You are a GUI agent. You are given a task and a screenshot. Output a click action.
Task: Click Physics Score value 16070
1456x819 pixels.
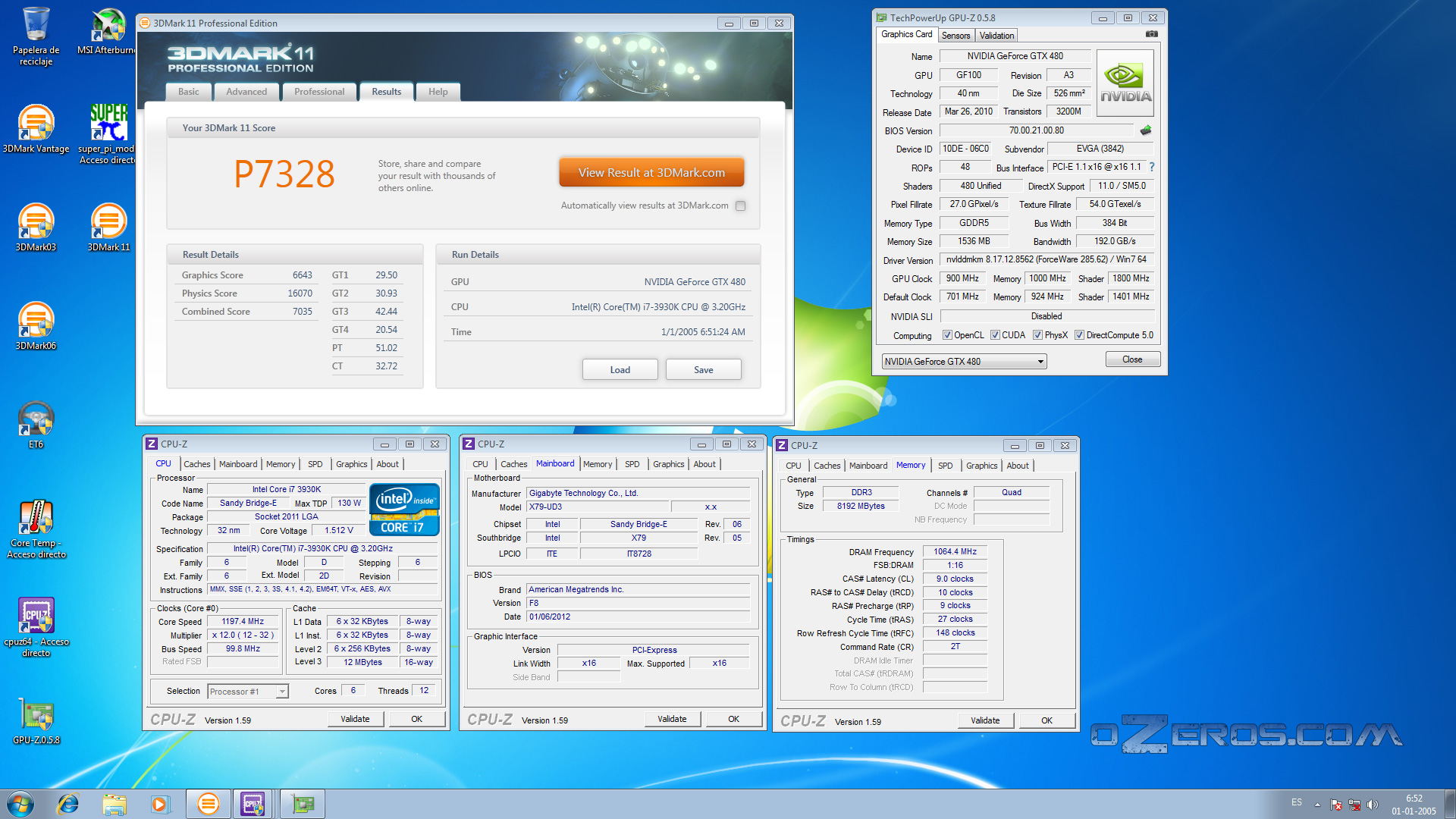point(300,293)
